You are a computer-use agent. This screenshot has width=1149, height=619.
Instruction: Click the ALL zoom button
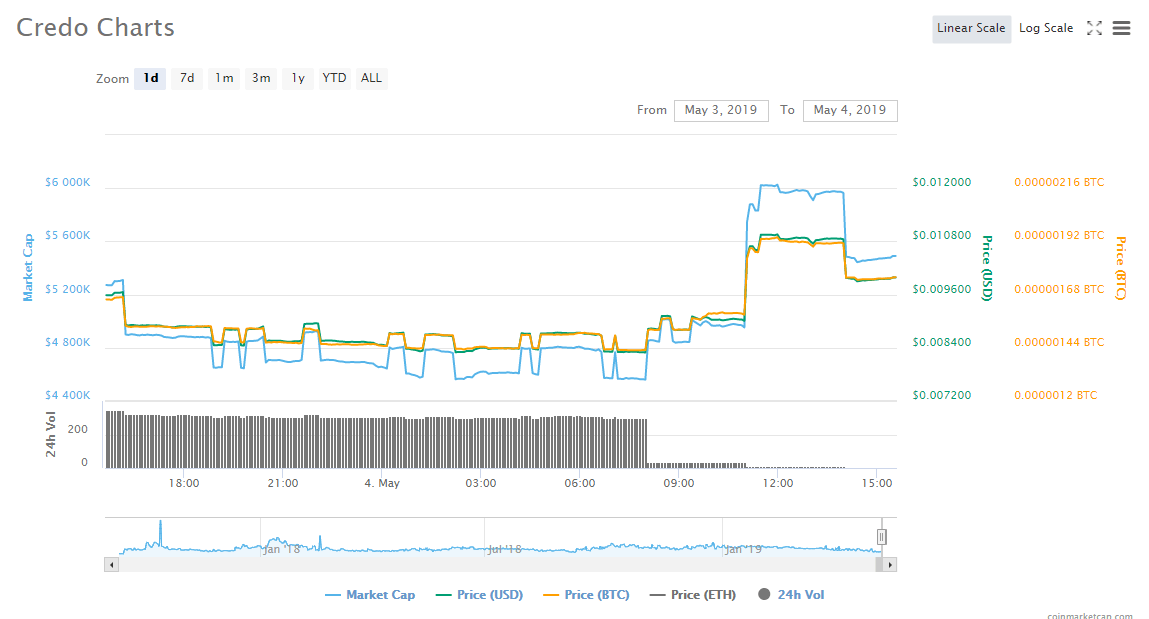coord(371,78)
